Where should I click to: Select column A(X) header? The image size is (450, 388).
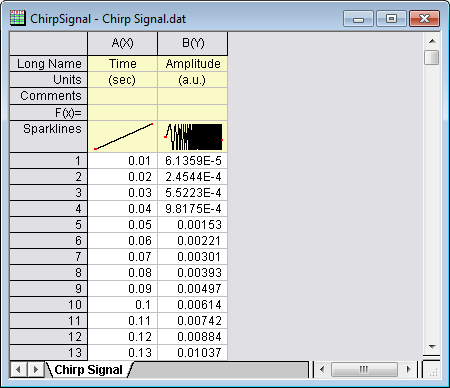[122, 43]
